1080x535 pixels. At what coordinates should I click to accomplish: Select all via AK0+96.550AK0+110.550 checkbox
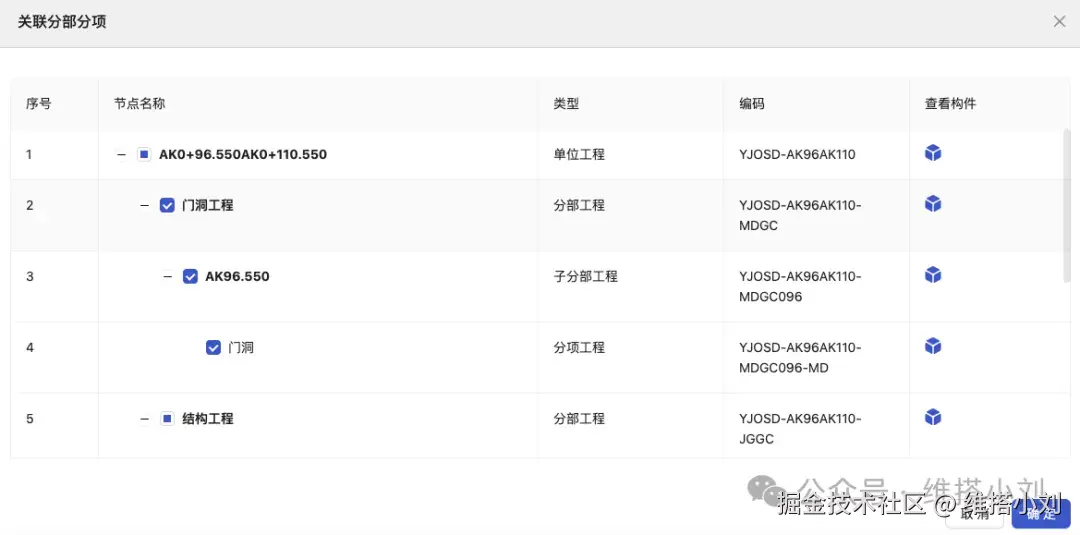(x=144, y=154)
